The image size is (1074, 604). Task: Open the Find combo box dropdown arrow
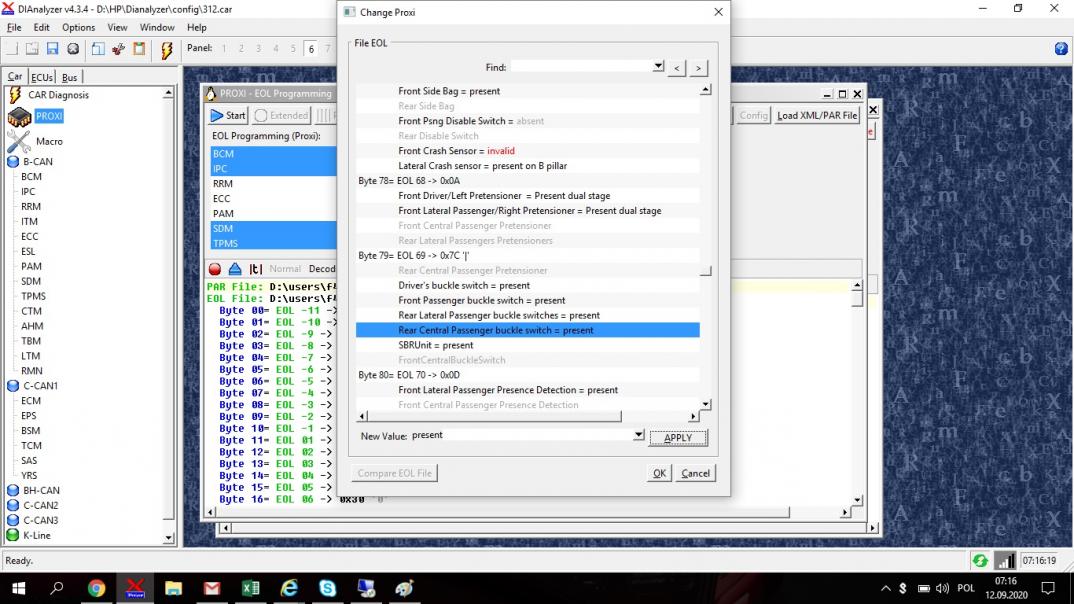(658, 66)
